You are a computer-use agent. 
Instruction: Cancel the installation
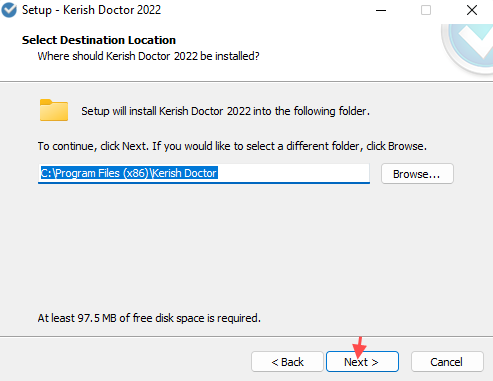(447, 362)
